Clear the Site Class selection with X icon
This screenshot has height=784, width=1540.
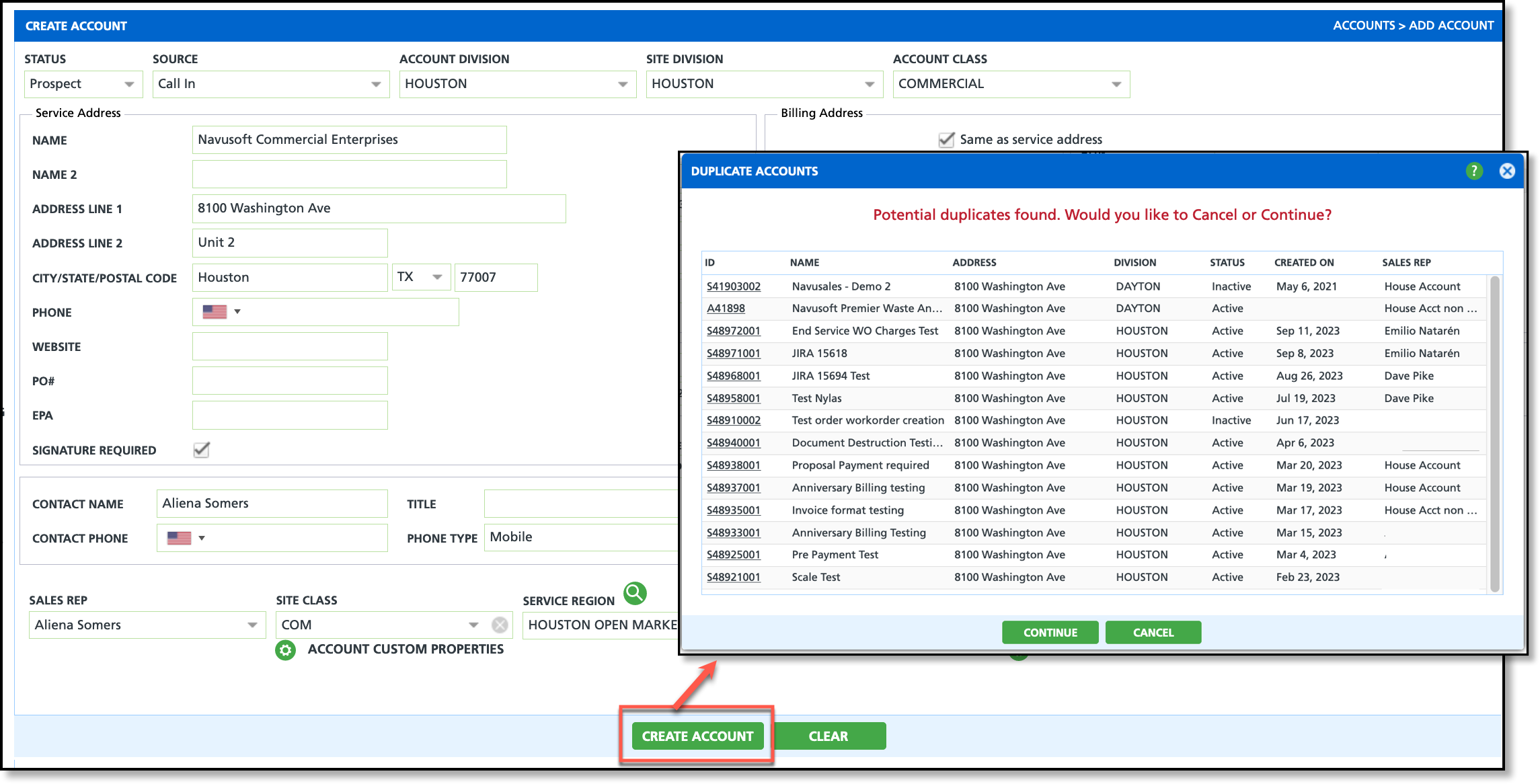pyautogui.click(x=500, y=625)
